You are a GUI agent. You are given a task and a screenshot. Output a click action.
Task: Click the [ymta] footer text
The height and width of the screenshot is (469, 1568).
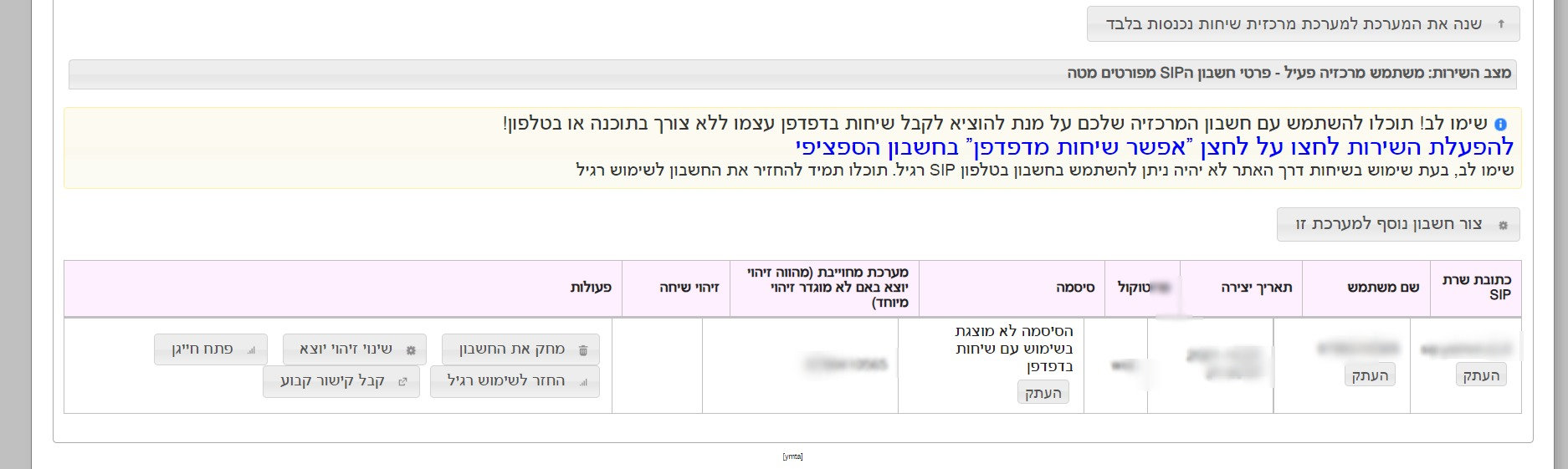pyautogui.click(x=792, y=456)
